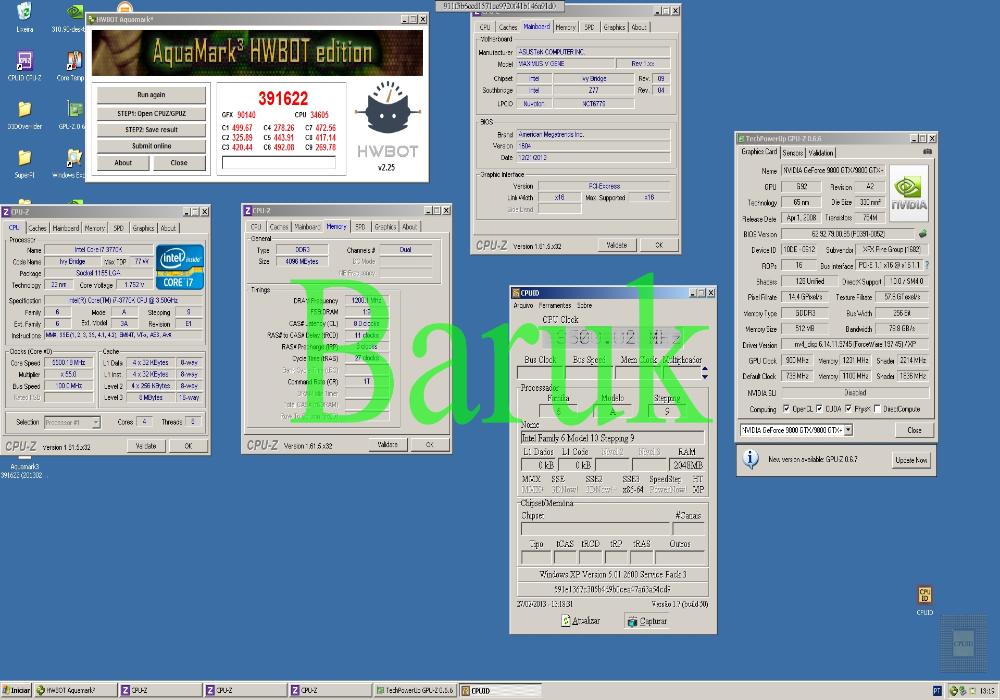The height and width of the screenshot is (700, 1000).
Task: Open the Ferramentas menu in CPUID window
Action: point(555,305)
